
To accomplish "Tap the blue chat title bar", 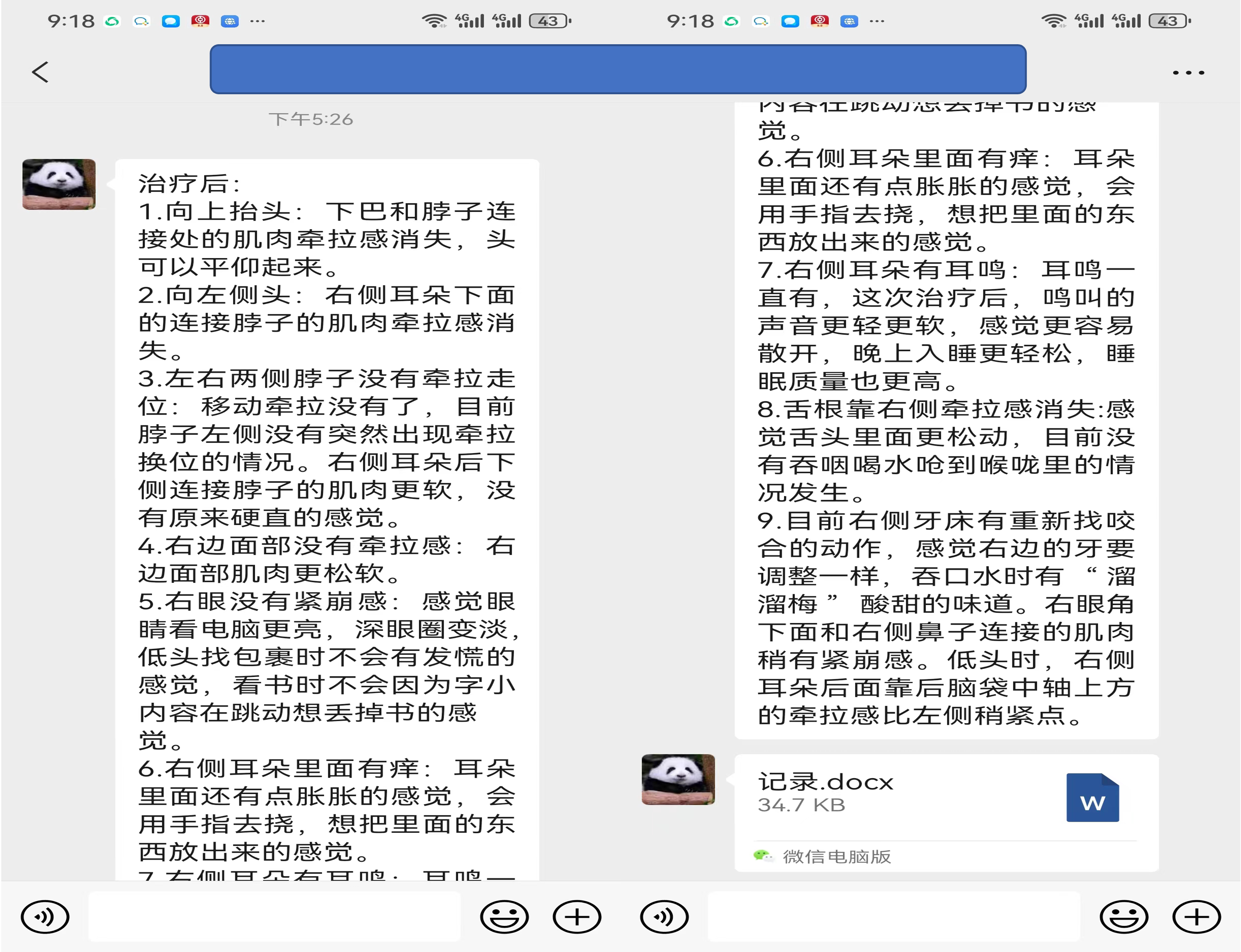I will pos(618,69).
